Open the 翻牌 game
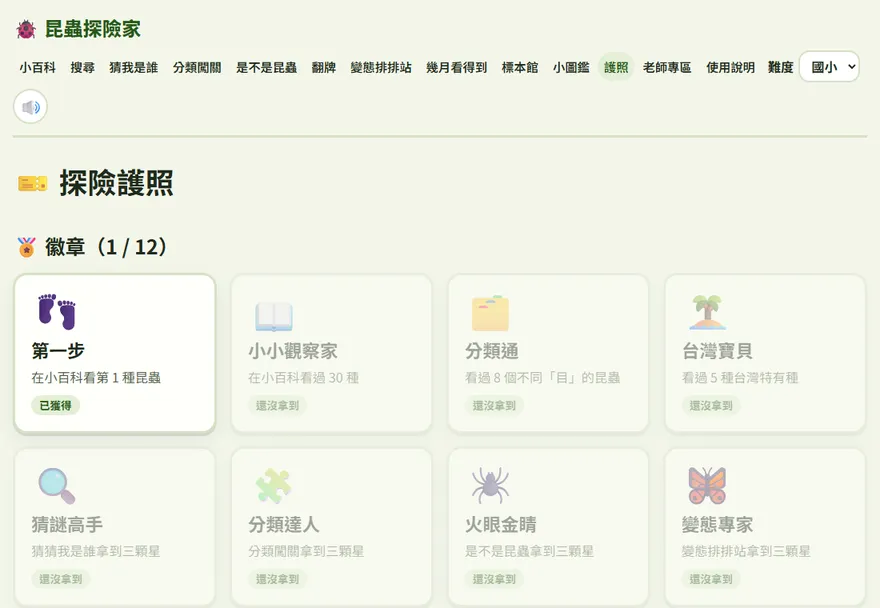 point(324,67)
